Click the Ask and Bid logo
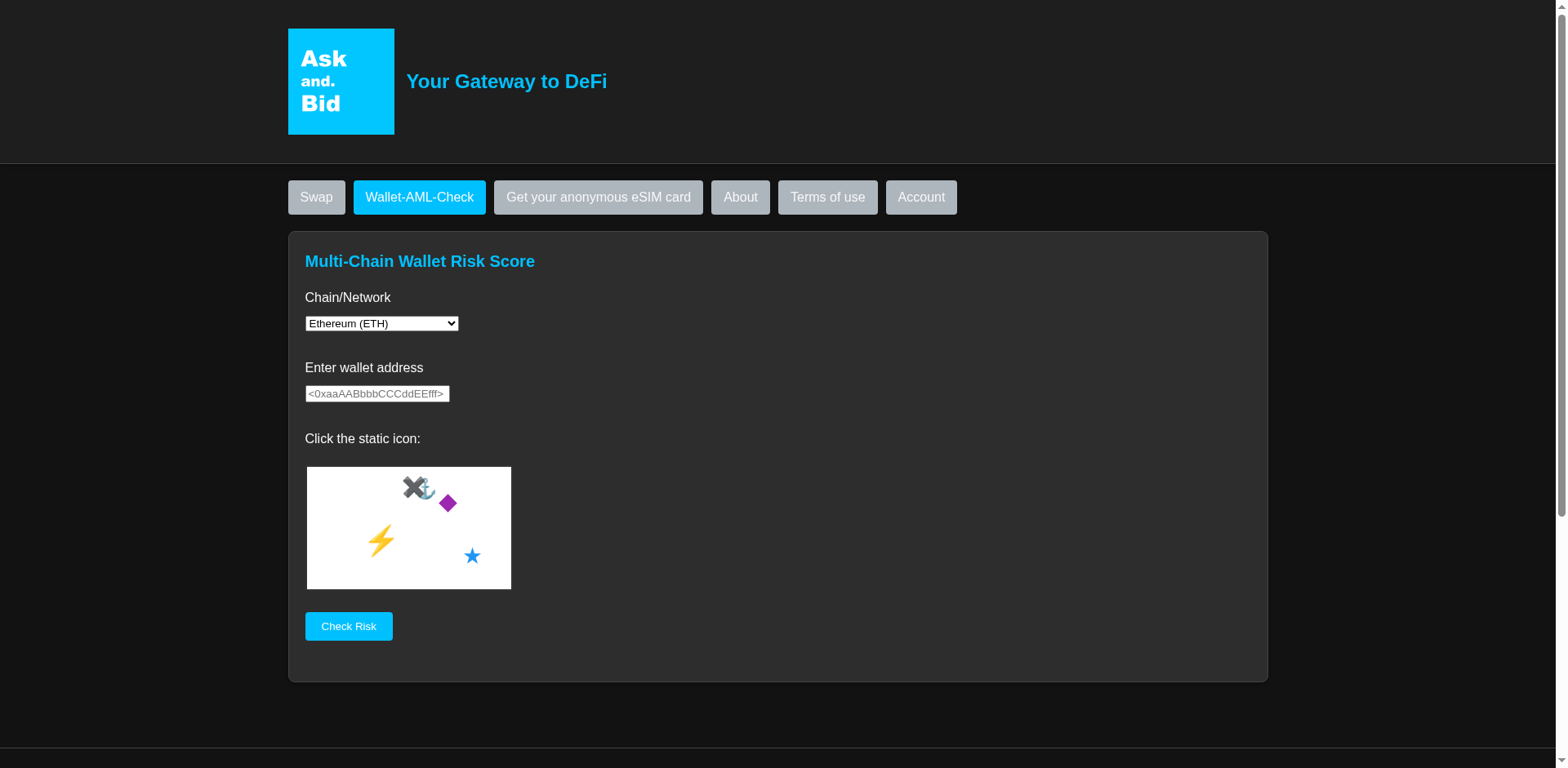1568x768 pixels. click(x=341, y=82)
